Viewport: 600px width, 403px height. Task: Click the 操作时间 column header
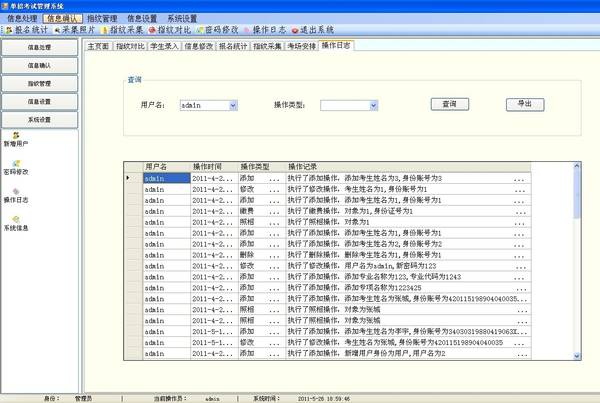click(x=208, y=166)
